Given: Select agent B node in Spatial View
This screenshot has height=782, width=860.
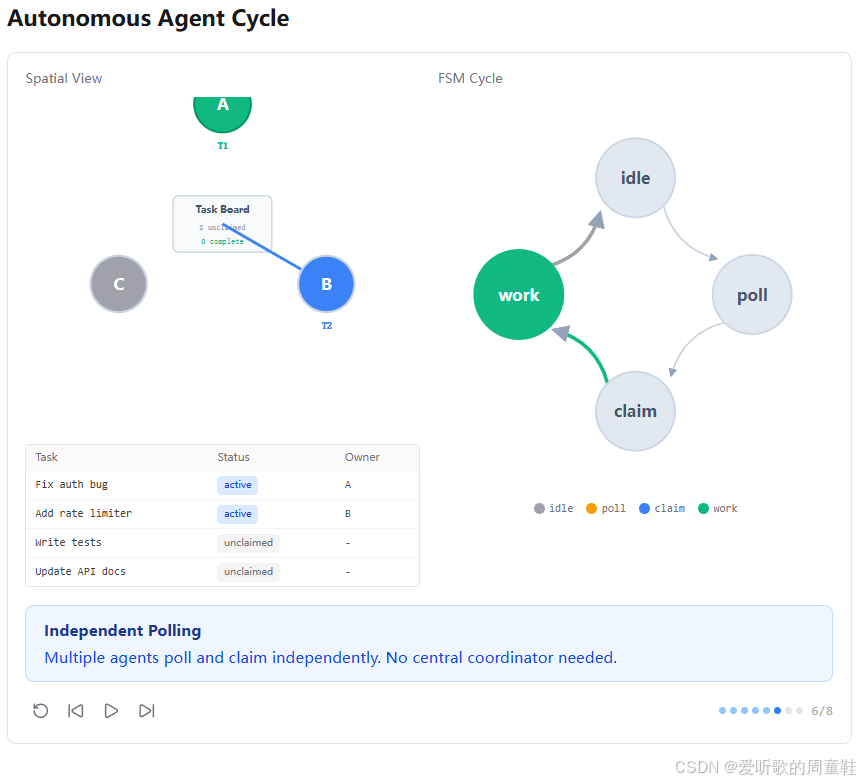Looking at the screenshot, I should [x=326, y=284].
